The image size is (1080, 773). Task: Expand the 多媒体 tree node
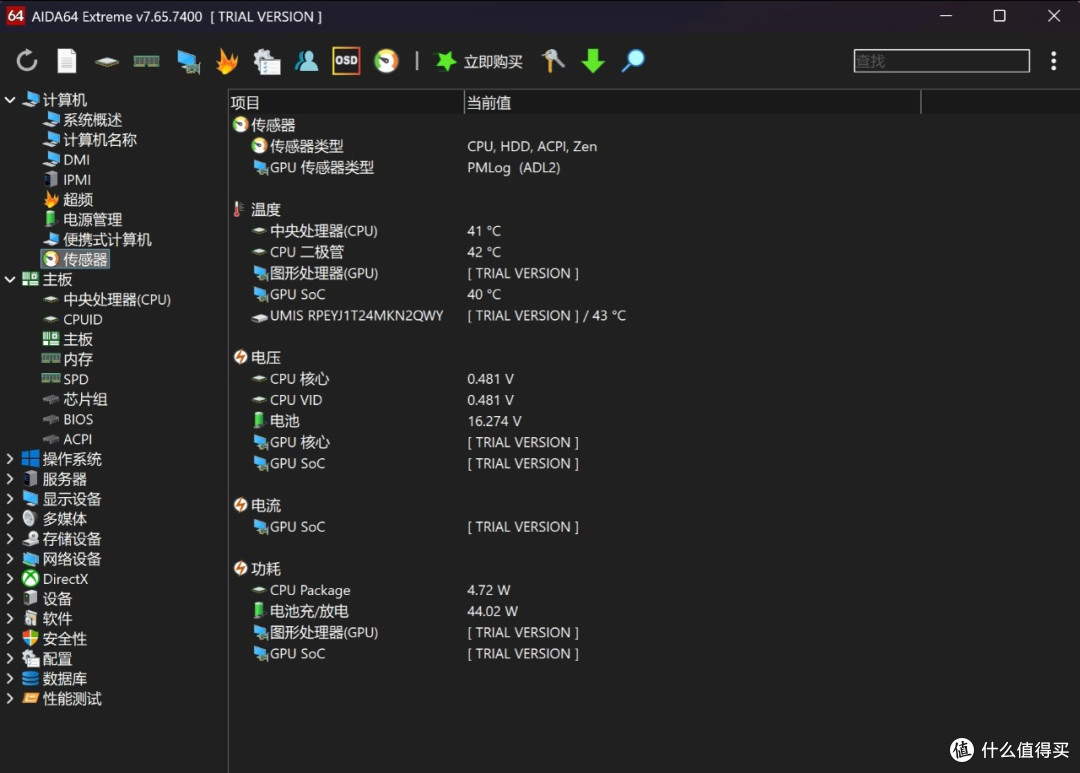click(x=10, y=519)
